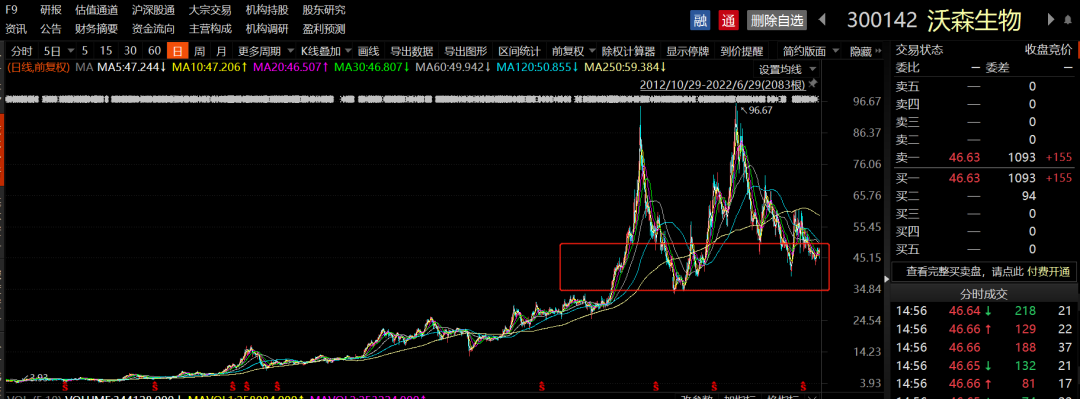This screenshot has height=399, width=1080.
Task: Click the 2012/10/29-2022/6/29 date range link
Action: 723,85
